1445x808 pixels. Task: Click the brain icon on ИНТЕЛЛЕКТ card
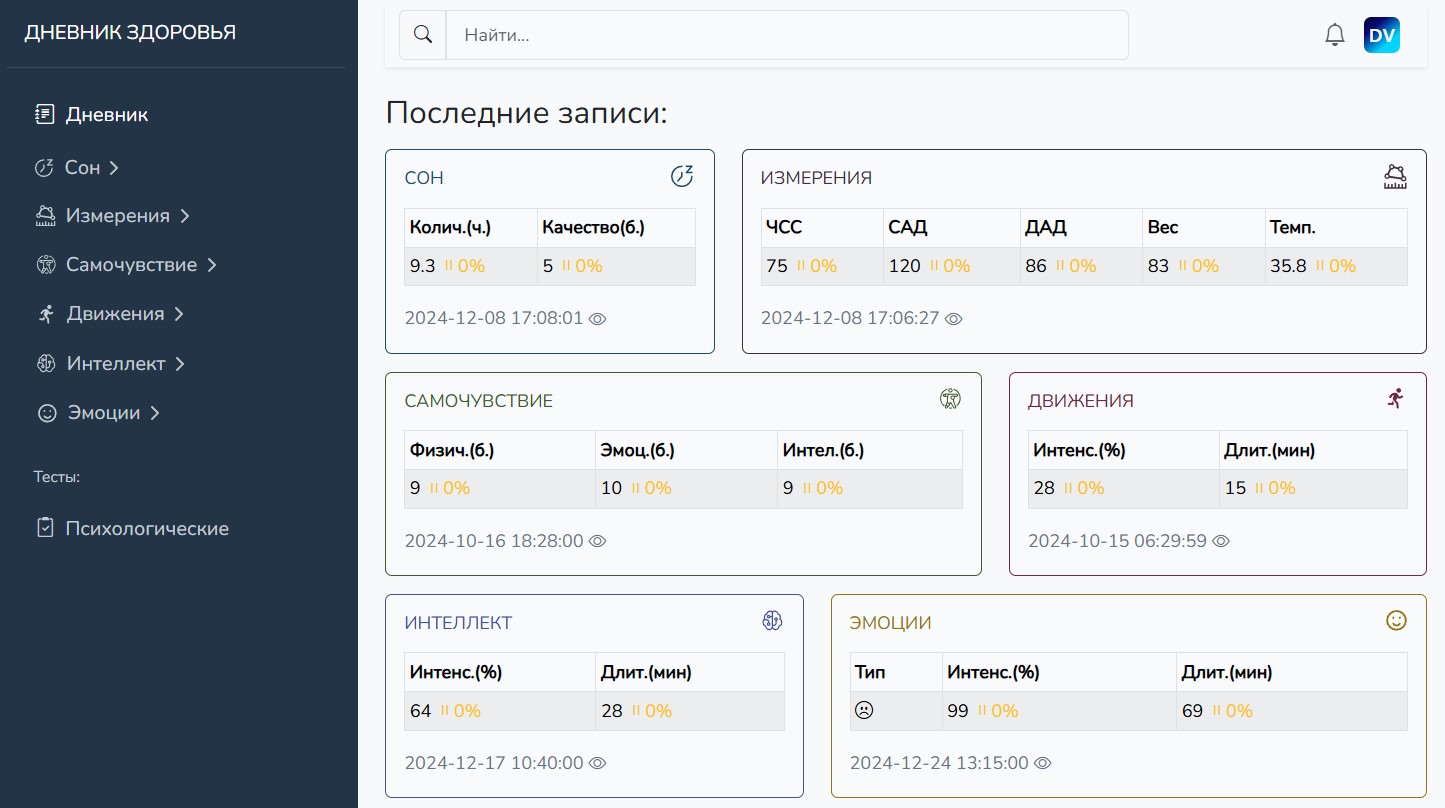(x=772, y=620)
